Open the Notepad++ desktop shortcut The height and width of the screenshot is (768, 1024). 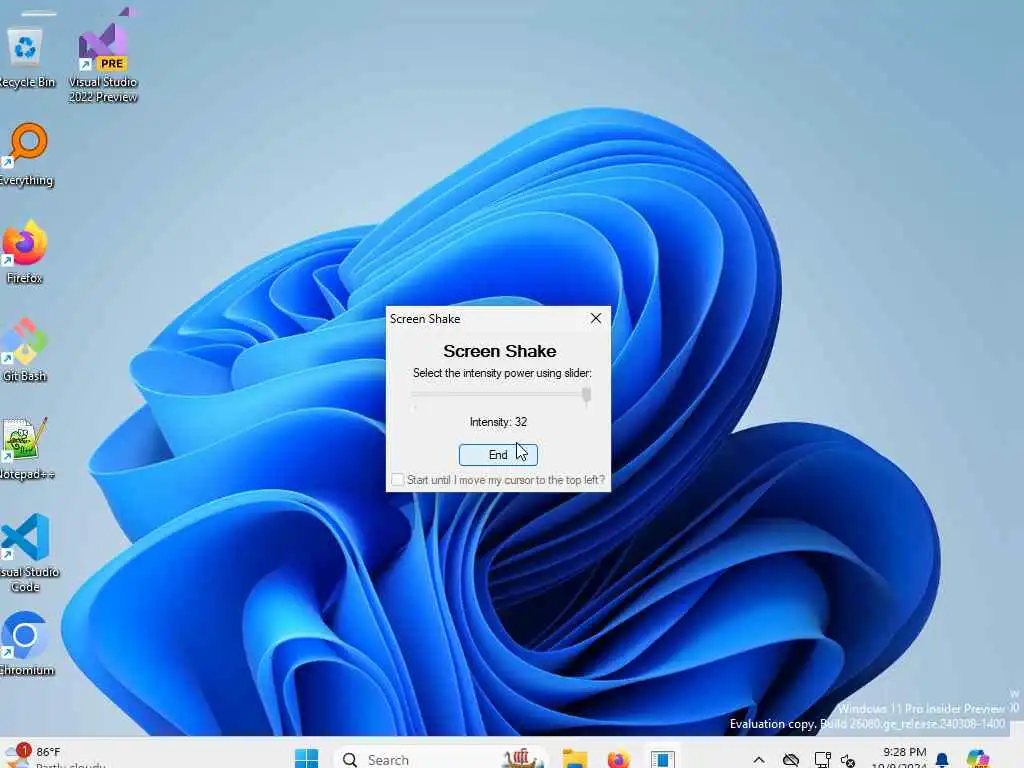coord(26,449)
